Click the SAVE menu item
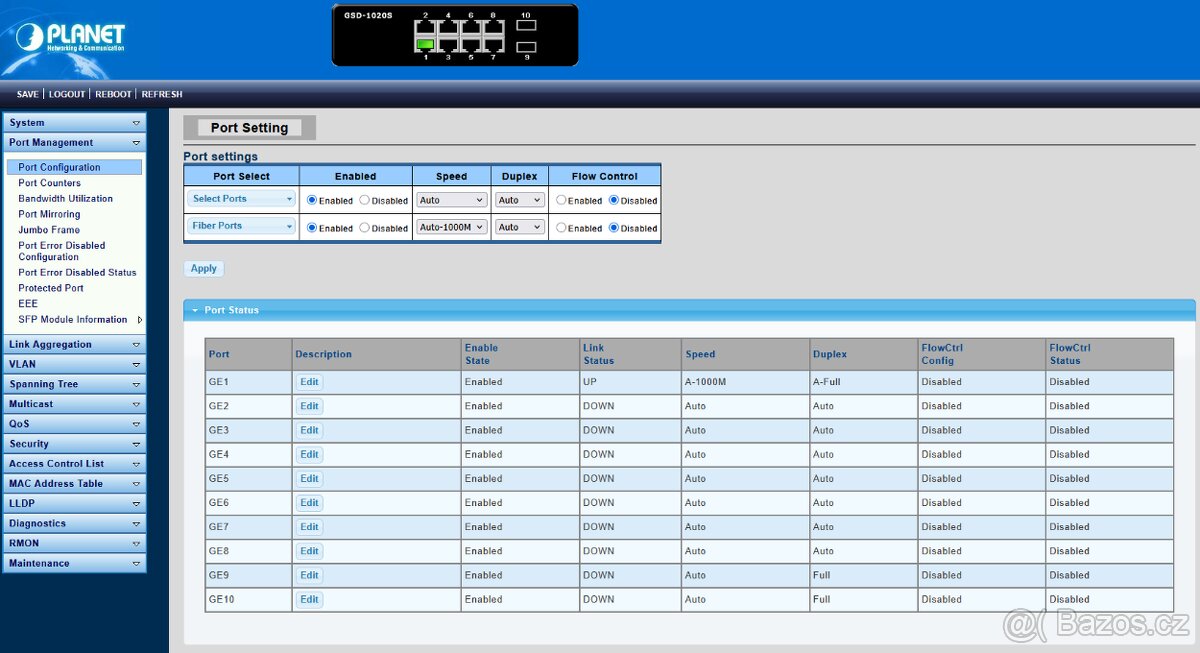This screenshot has width=1200, height=653. [27, 93]
